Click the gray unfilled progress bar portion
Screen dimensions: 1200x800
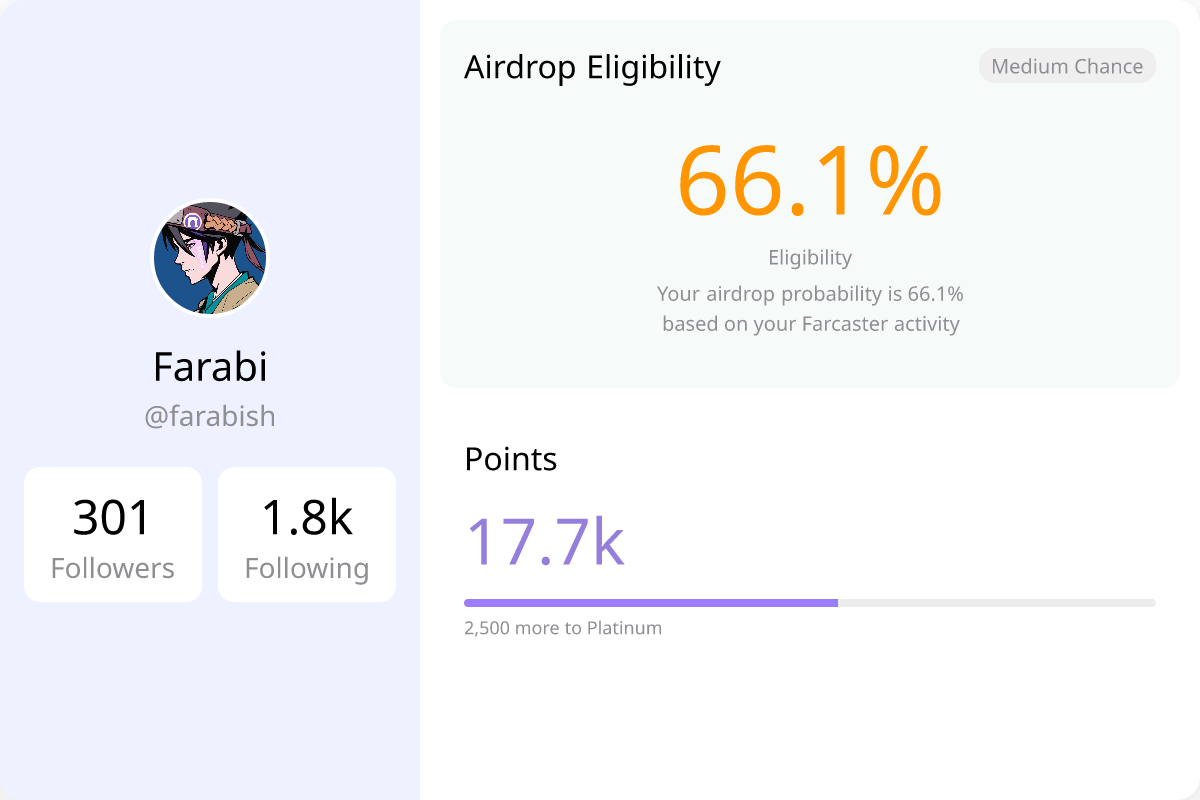[x=997, y=603]
